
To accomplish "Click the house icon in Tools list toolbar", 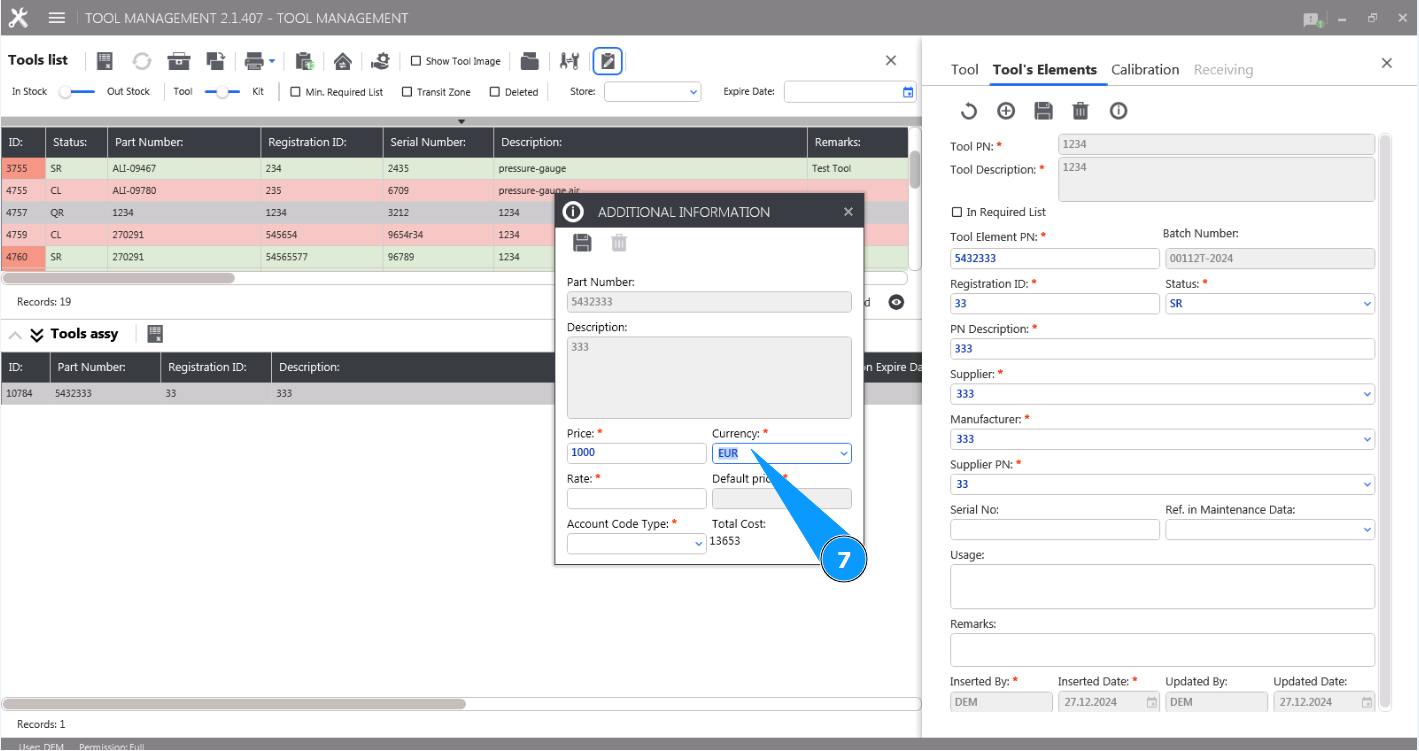I will pos(343,61).
